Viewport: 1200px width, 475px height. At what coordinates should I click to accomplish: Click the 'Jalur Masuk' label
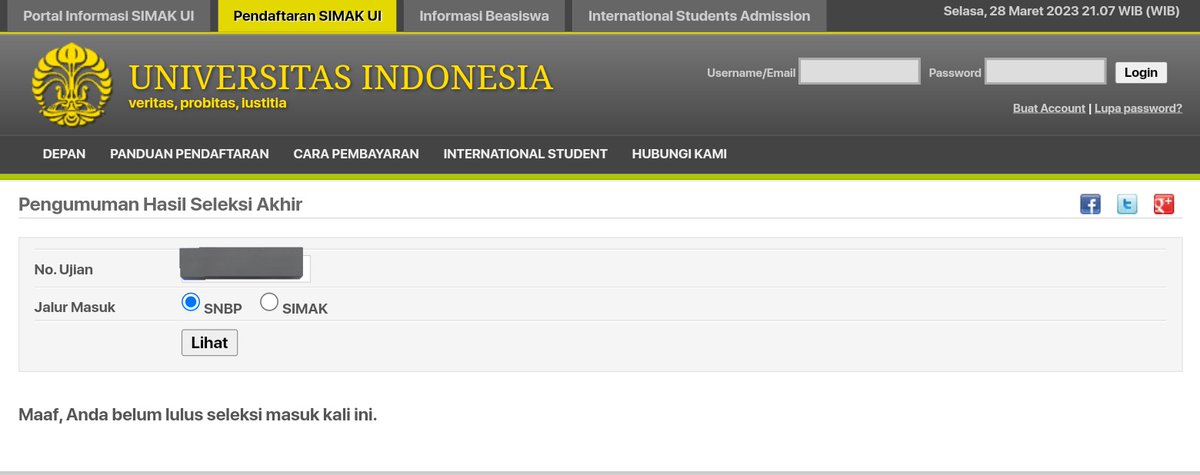pos(75,307)
